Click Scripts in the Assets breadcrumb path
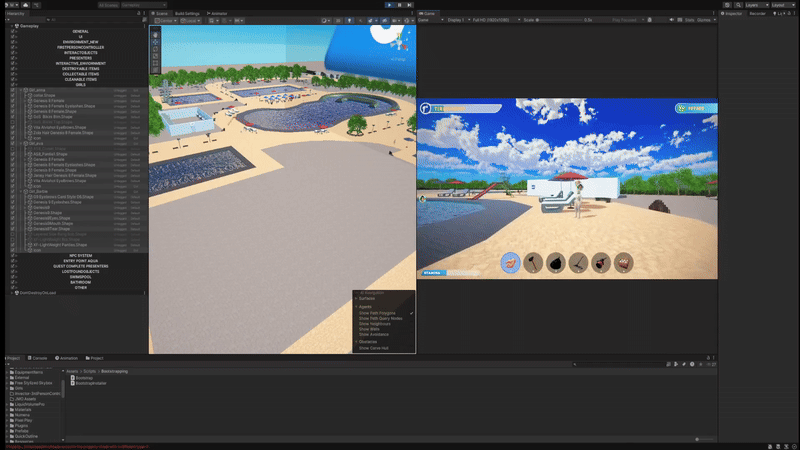 [x=89, y=371]
